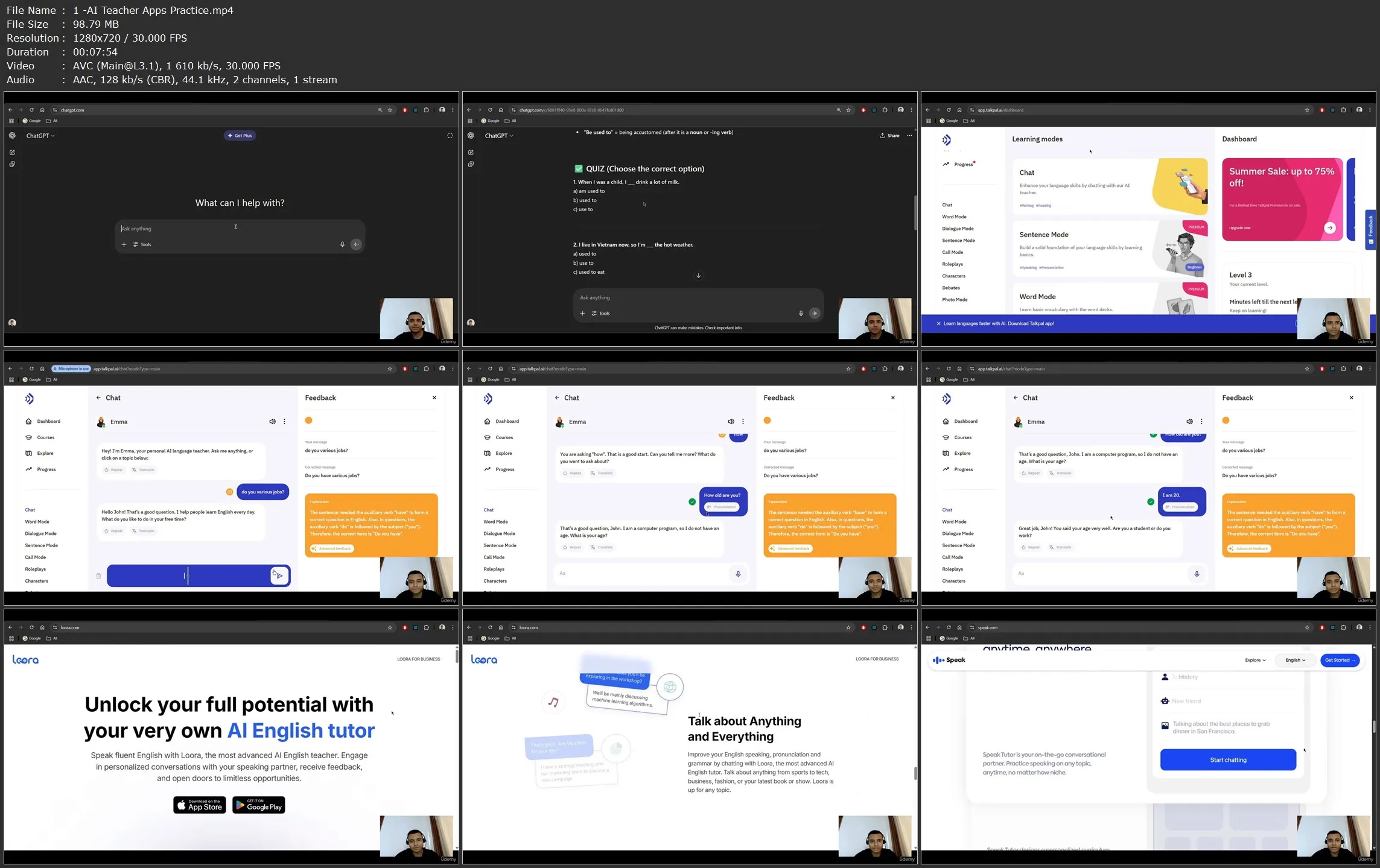Select Debates in the Talkpal dashboard sidebar
1380x868 pixels.
coord(951,288)
